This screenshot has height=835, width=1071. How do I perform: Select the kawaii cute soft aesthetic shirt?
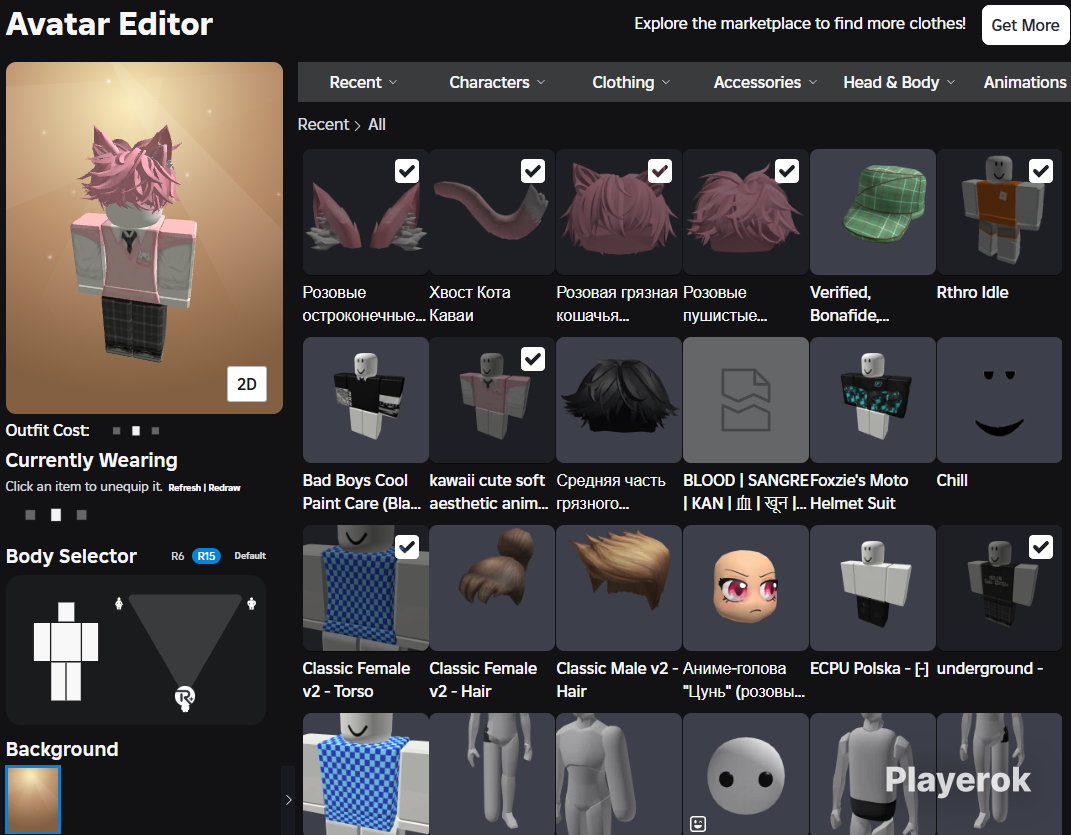point(492,400)
